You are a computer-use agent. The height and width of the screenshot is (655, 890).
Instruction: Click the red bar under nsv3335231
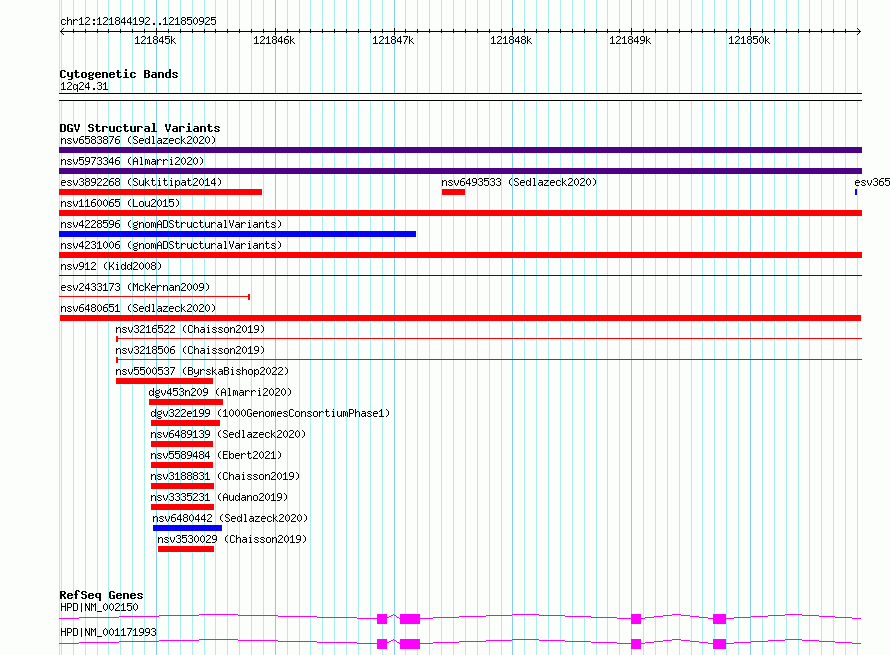coord(183,507)
